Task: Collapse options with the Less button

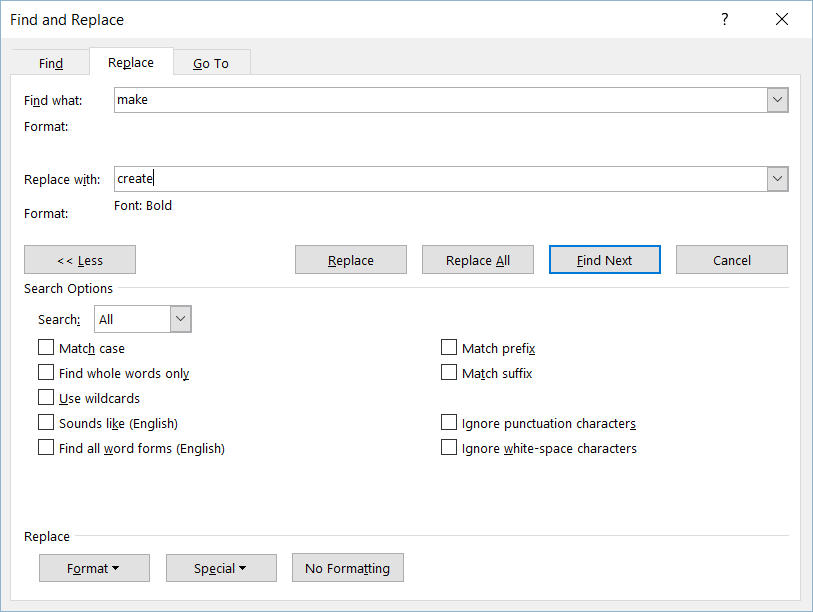Action: pos(80,260)
